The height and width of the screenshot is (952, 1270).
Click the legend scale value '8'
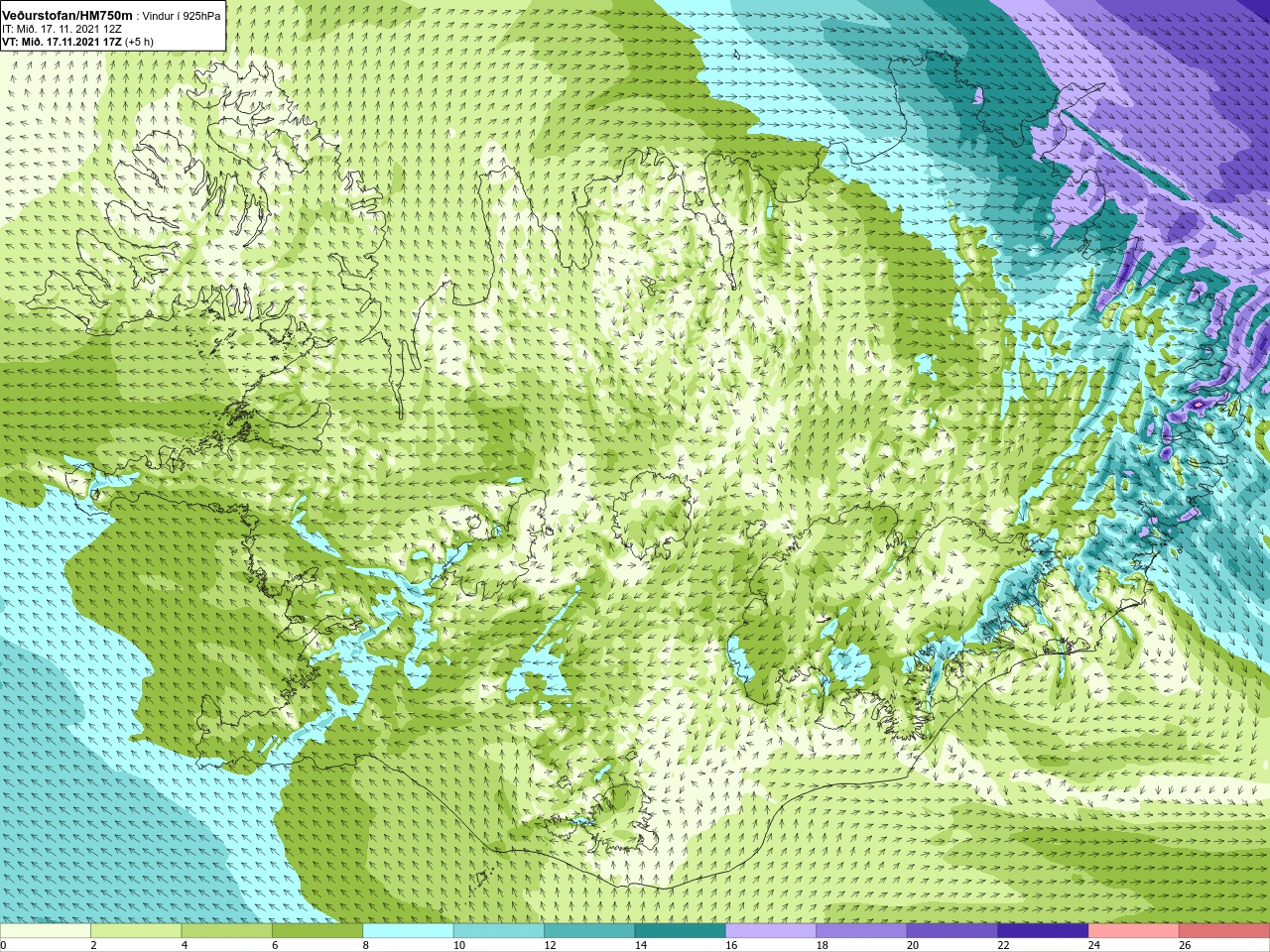tap(366, 945)
